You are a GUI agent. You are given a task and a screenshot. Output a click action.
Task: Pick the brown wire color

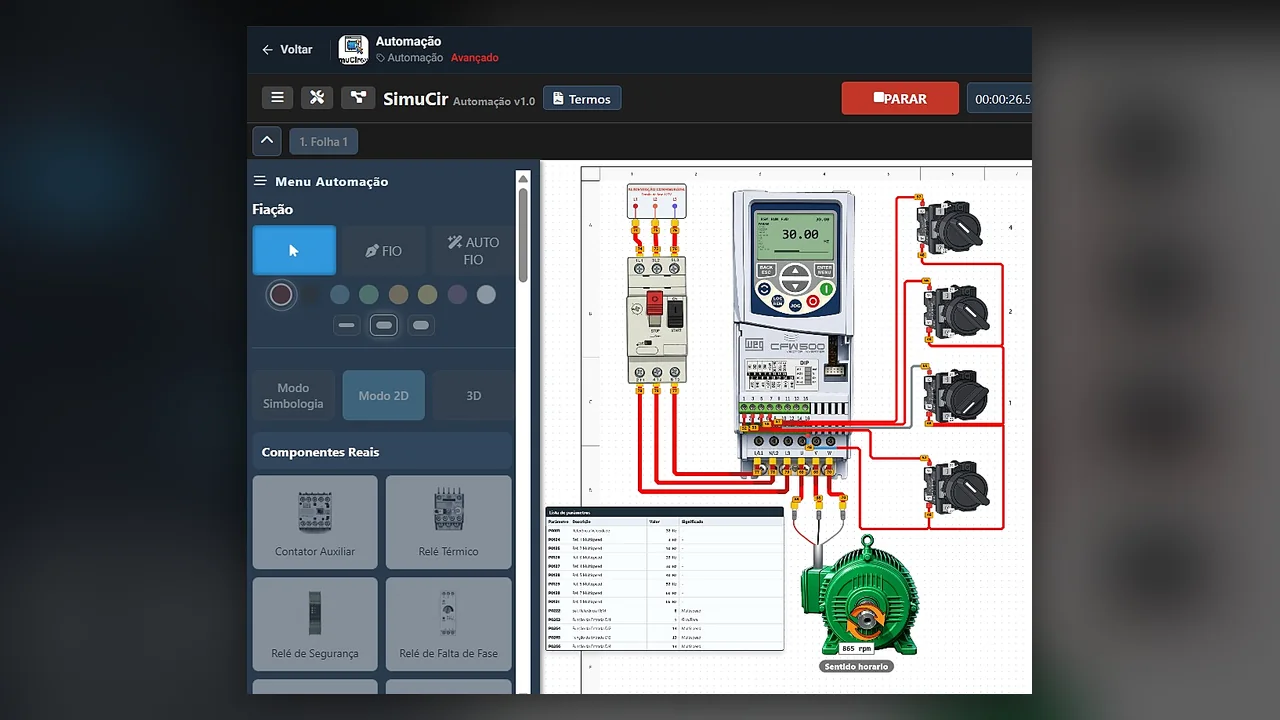398,294
